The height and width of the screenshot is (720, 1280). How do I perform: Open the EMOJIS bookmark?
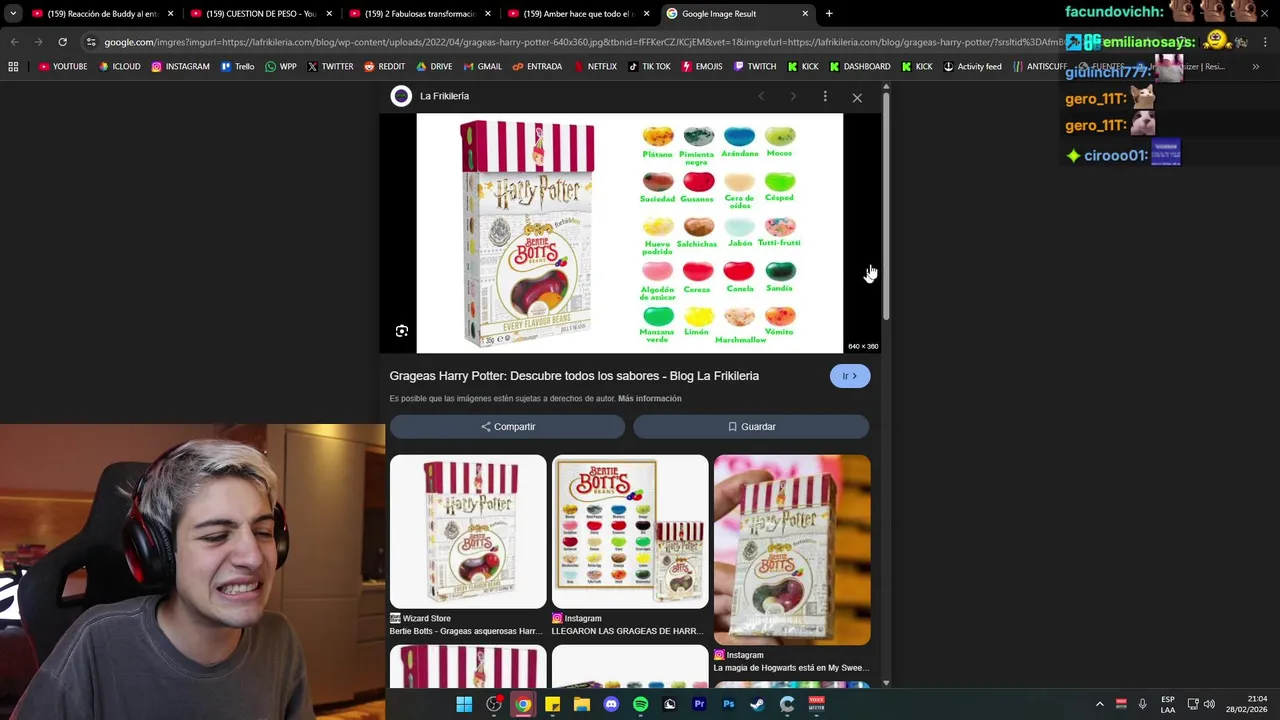(x=702, y=66)
